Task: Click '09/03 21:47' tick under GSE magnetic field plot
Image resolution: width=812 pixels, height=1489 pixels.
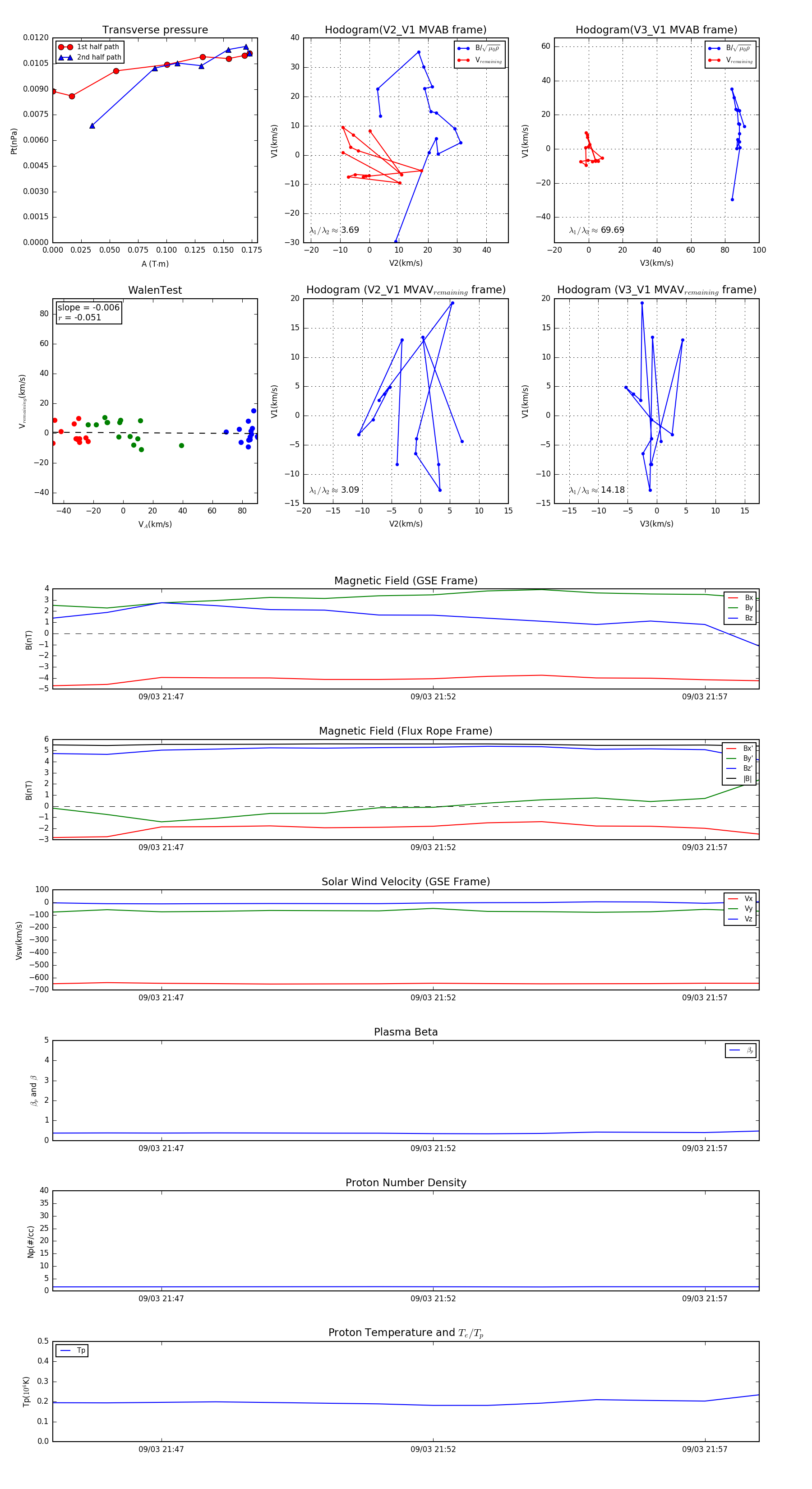Action: [161, 697]
